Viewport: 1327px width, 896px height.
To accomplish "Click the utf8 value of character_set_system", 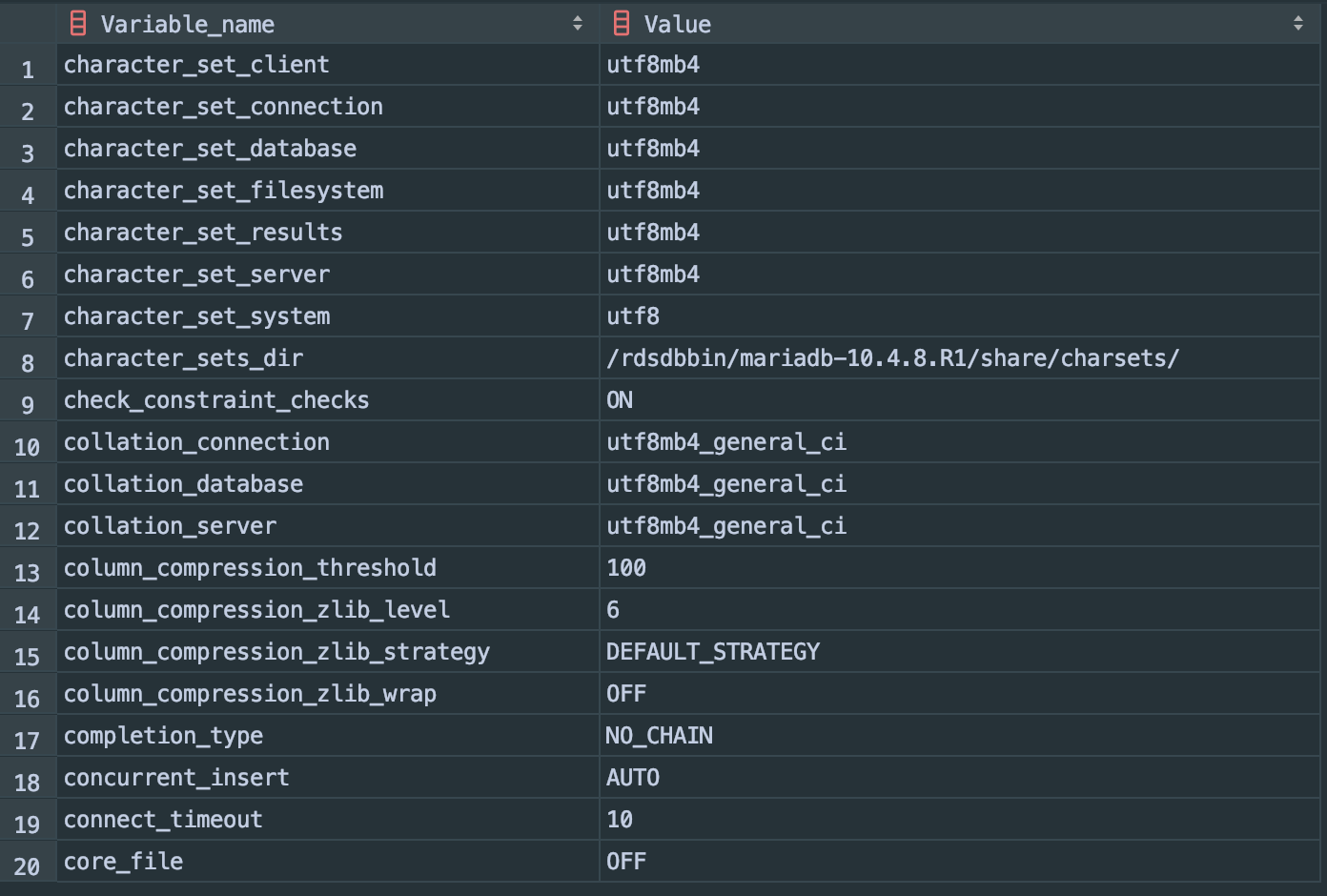I will tap(633, 316).
